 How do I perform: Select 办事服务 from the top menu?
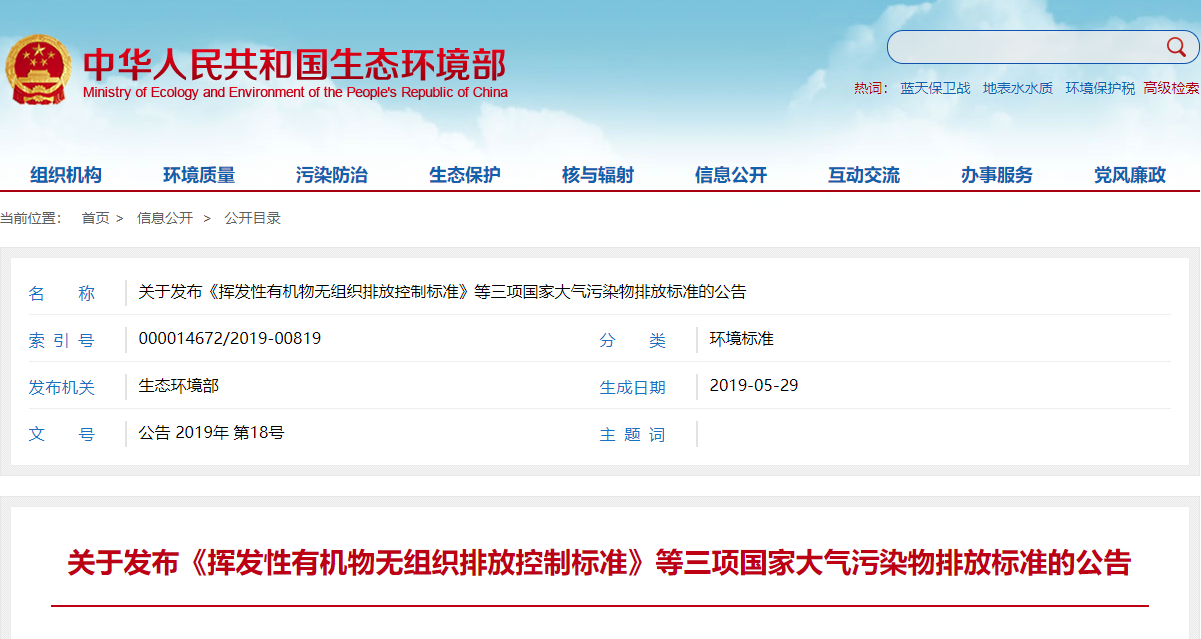click(996, 174)
